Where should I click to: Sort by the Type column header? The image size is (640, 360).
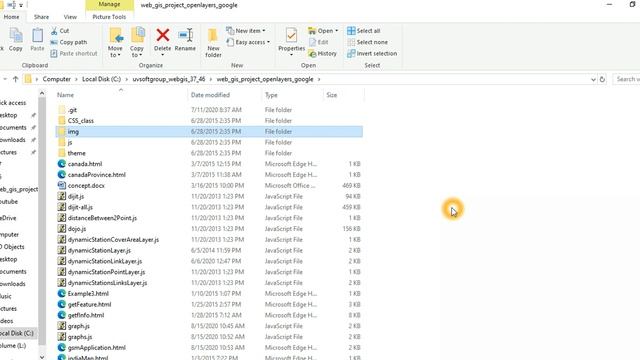tap(271, 95)
